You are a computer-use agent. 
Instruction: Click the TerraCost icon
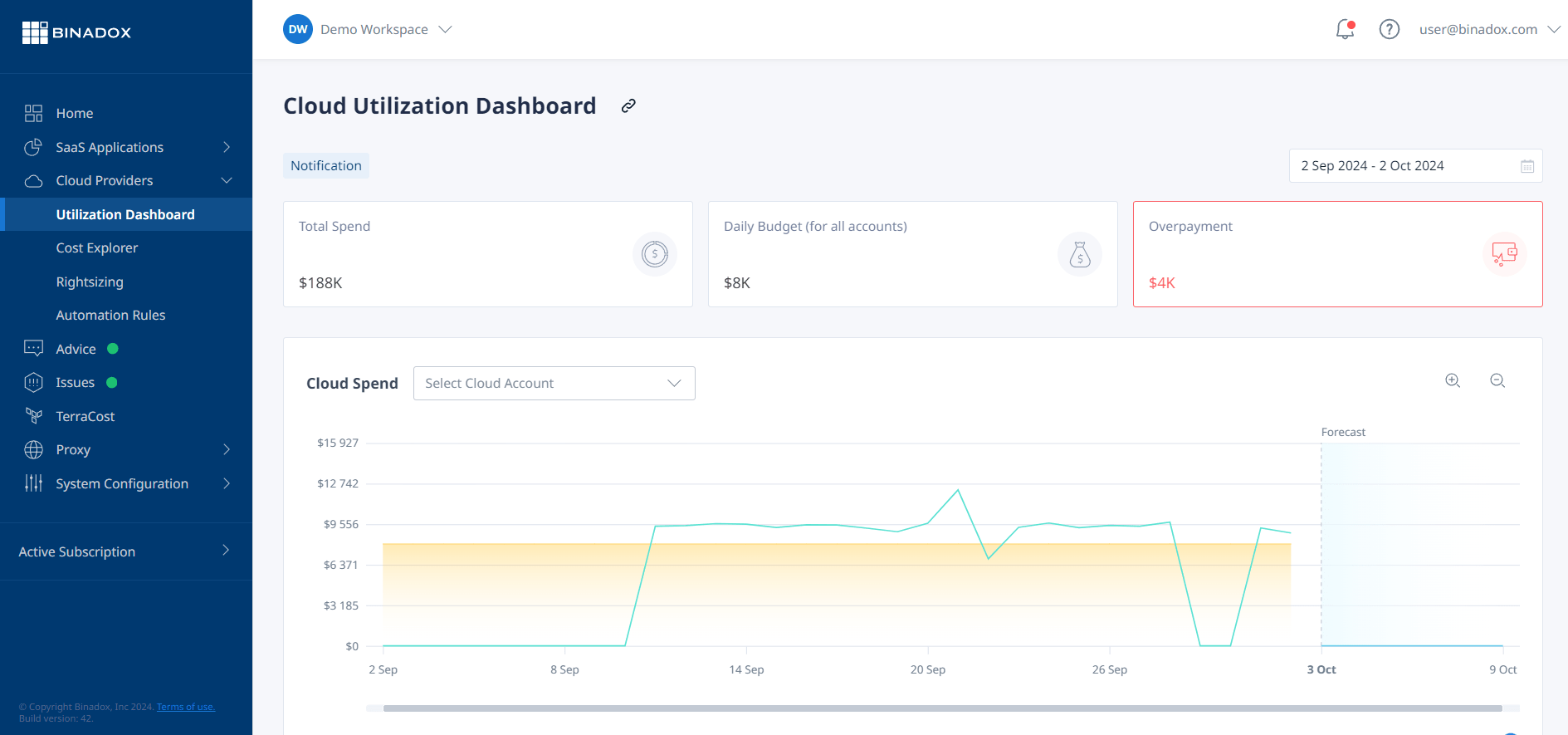click(33, 416)
